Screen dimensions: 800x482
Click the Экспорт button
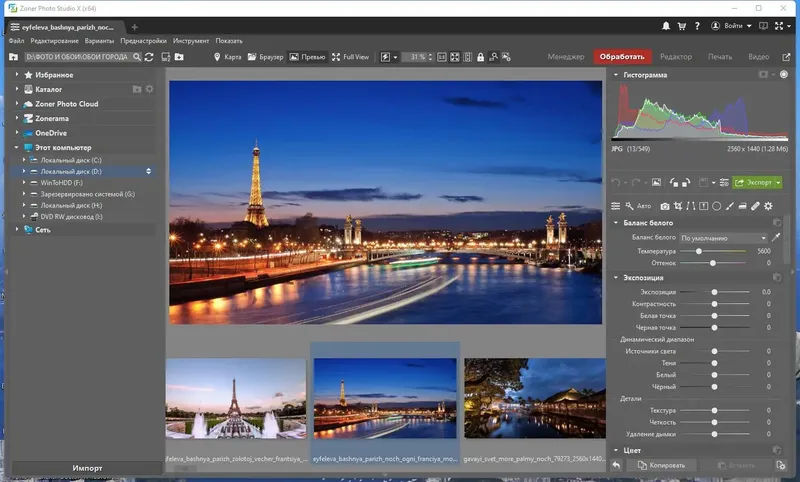[x=757, y=182]
